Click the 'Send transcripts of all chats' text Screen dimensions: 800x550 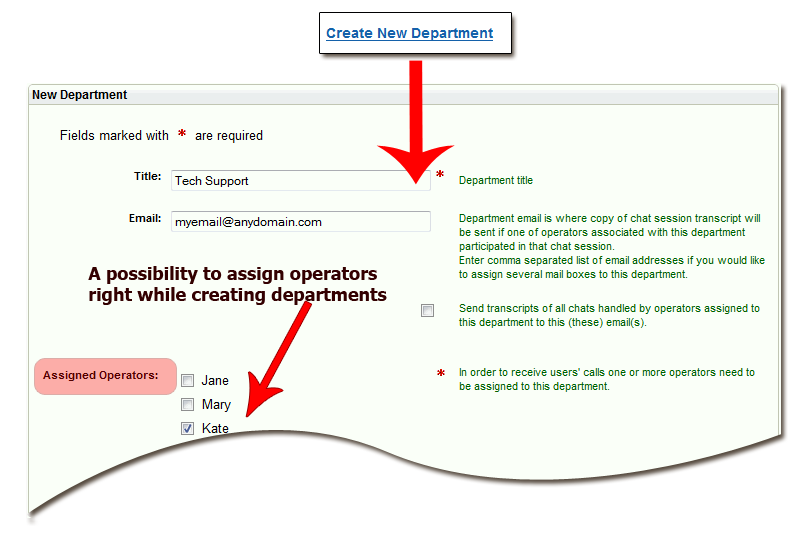(609, 315)
